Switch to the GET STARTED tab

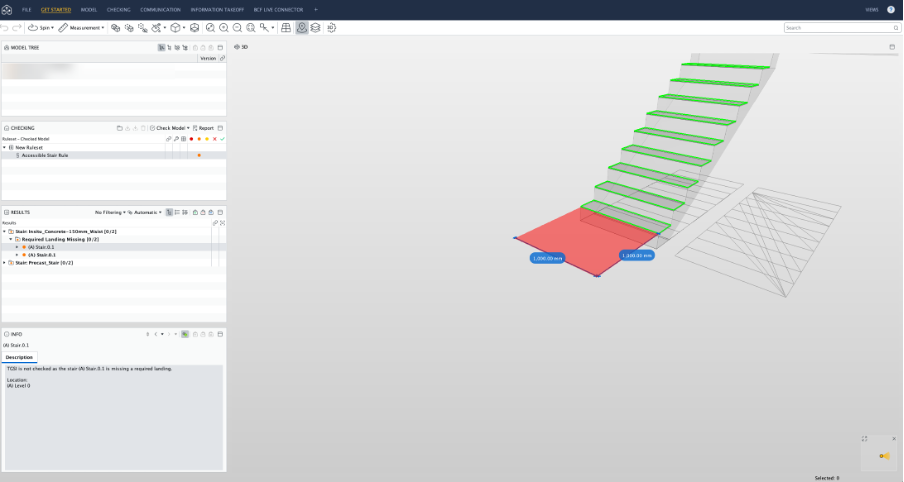56,10
